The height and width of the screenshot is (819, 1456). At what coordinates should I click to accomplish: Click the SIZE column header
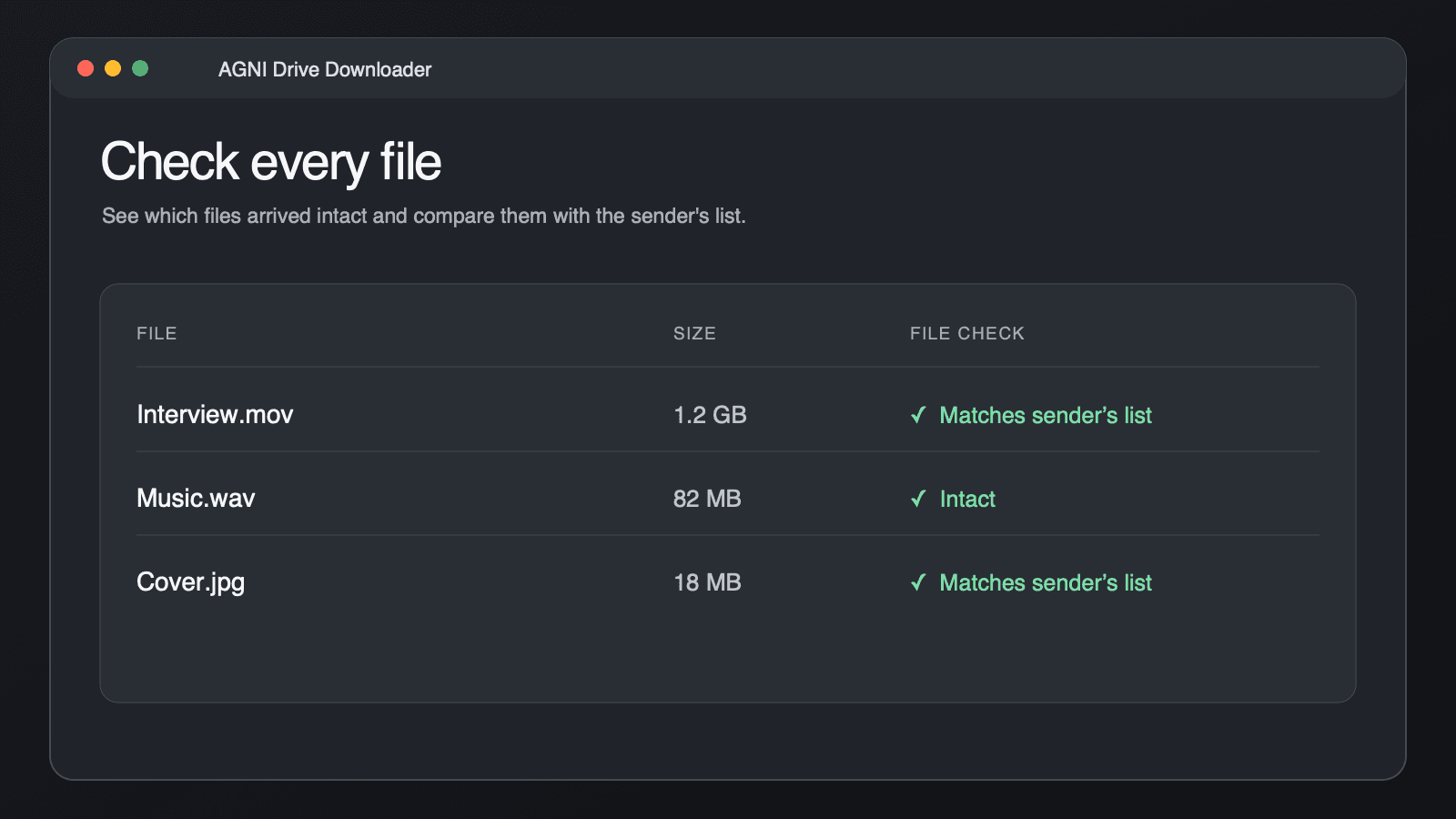pos(694,333)
